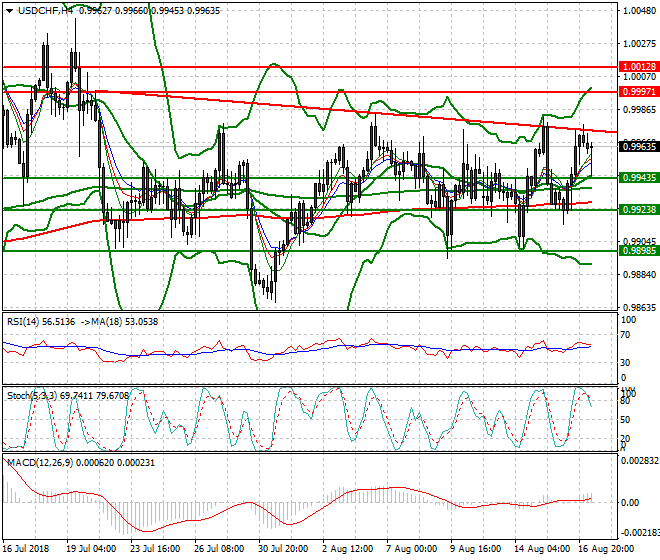The height and width of the screenshot is (560, 660).
Task: Click the 30 Jul 20:00 time label
Action: pyautogui.click(x=283, y=549)
